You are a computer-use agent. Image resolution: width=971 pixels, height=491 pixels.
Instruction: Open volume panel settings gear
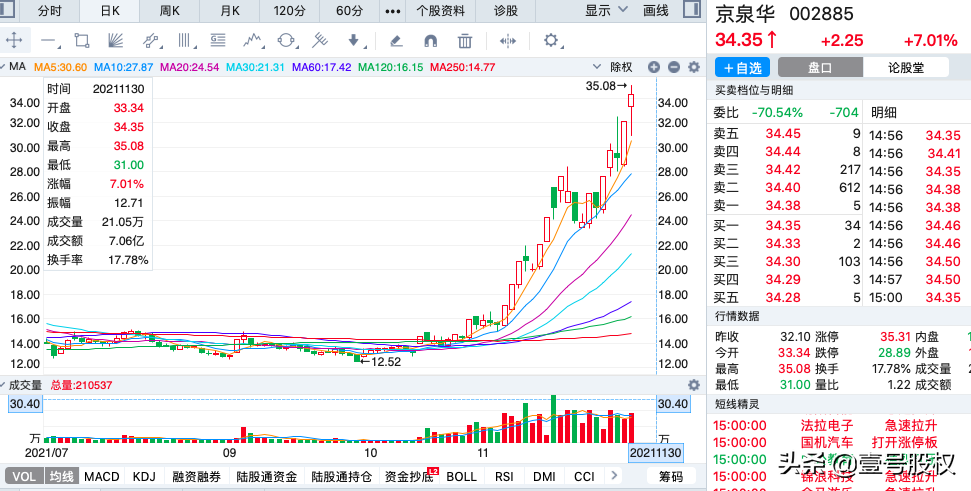694,385
